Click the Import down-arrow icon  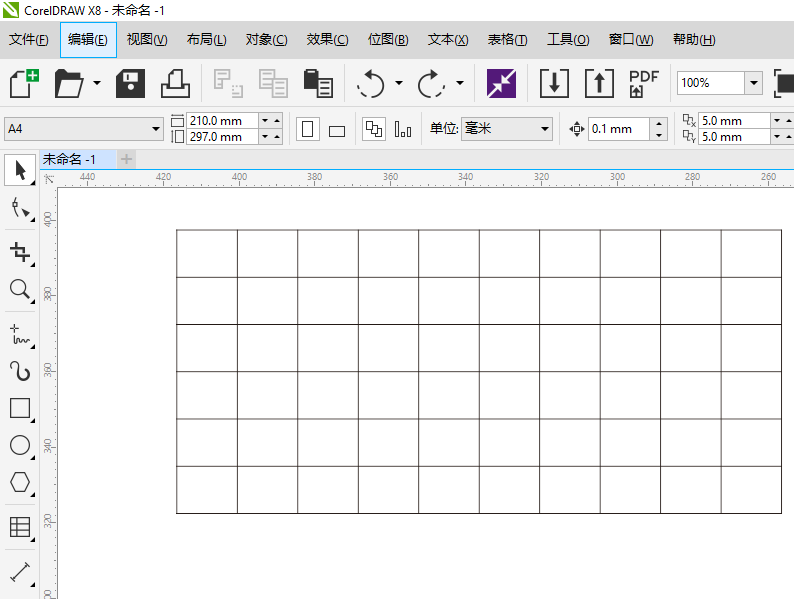point(554,84)
